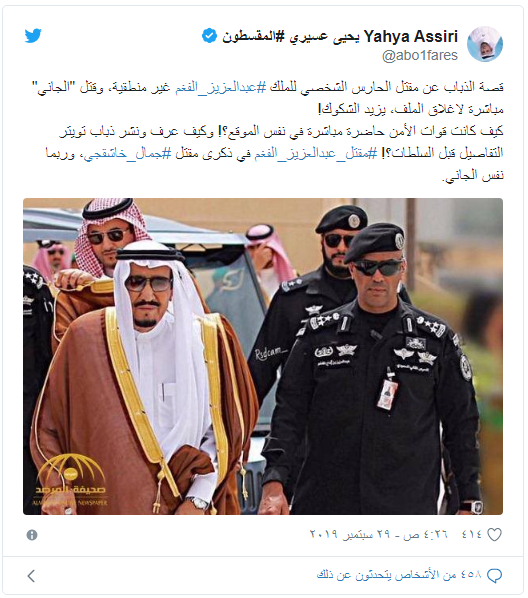Open the @abo1fares handle link
528x598 pixels.
(x=420, y=56)
